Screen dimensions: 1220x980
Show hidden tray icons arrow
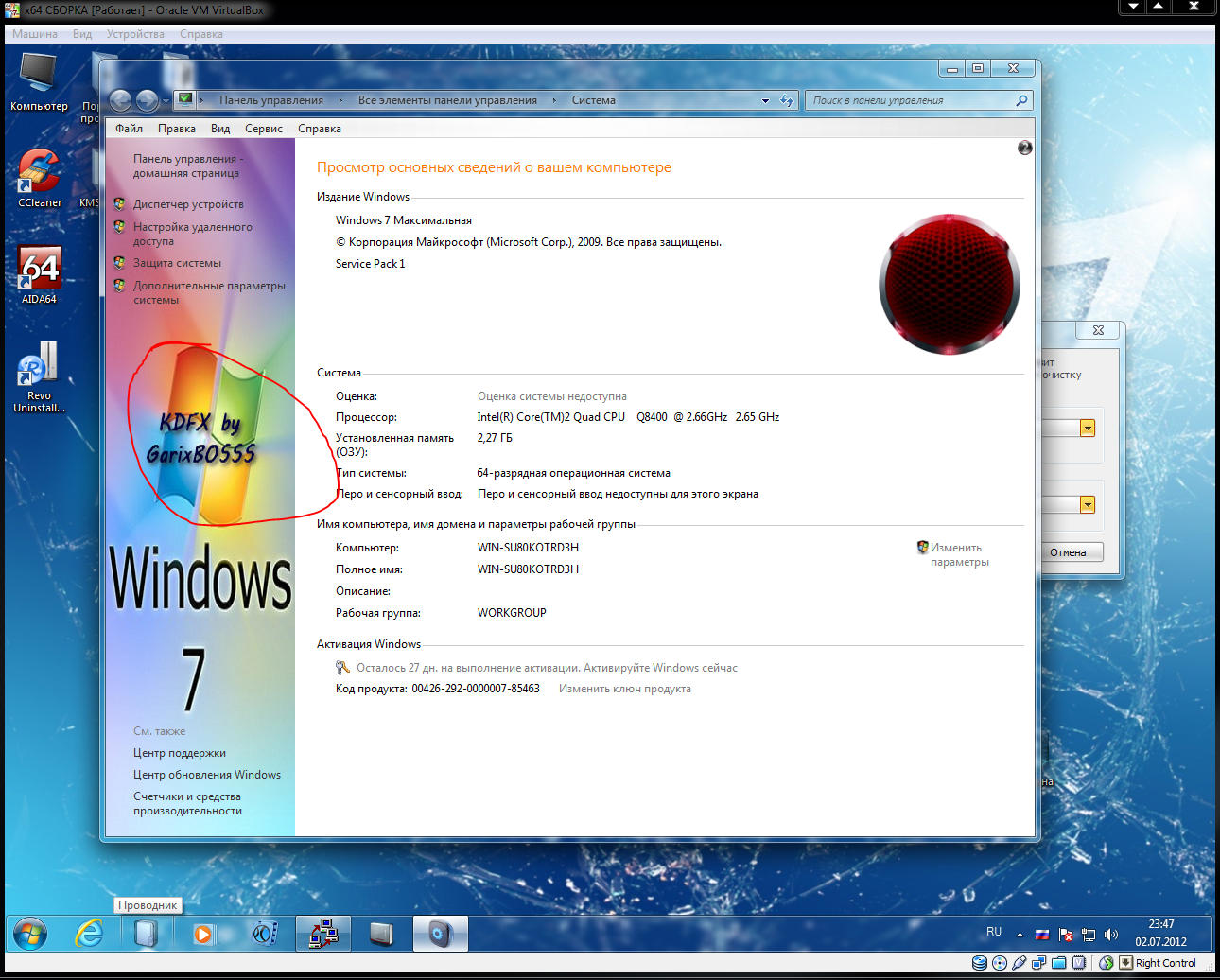coord(1020,935)
